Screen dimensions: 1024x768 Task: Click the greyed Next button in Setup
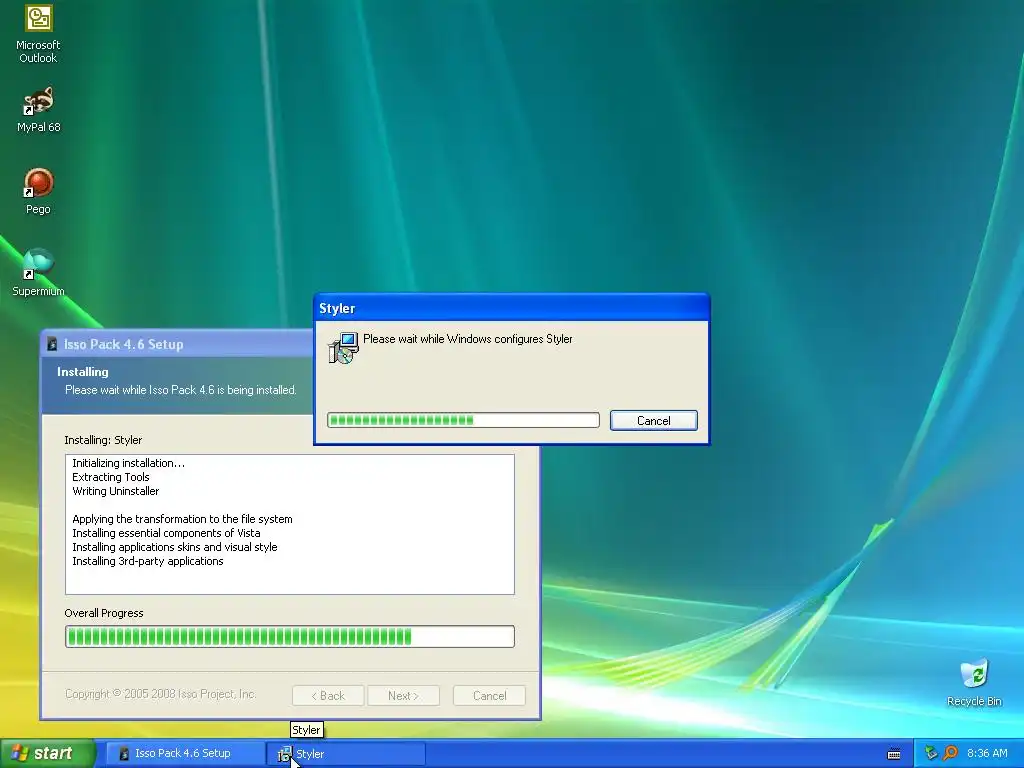403,696
